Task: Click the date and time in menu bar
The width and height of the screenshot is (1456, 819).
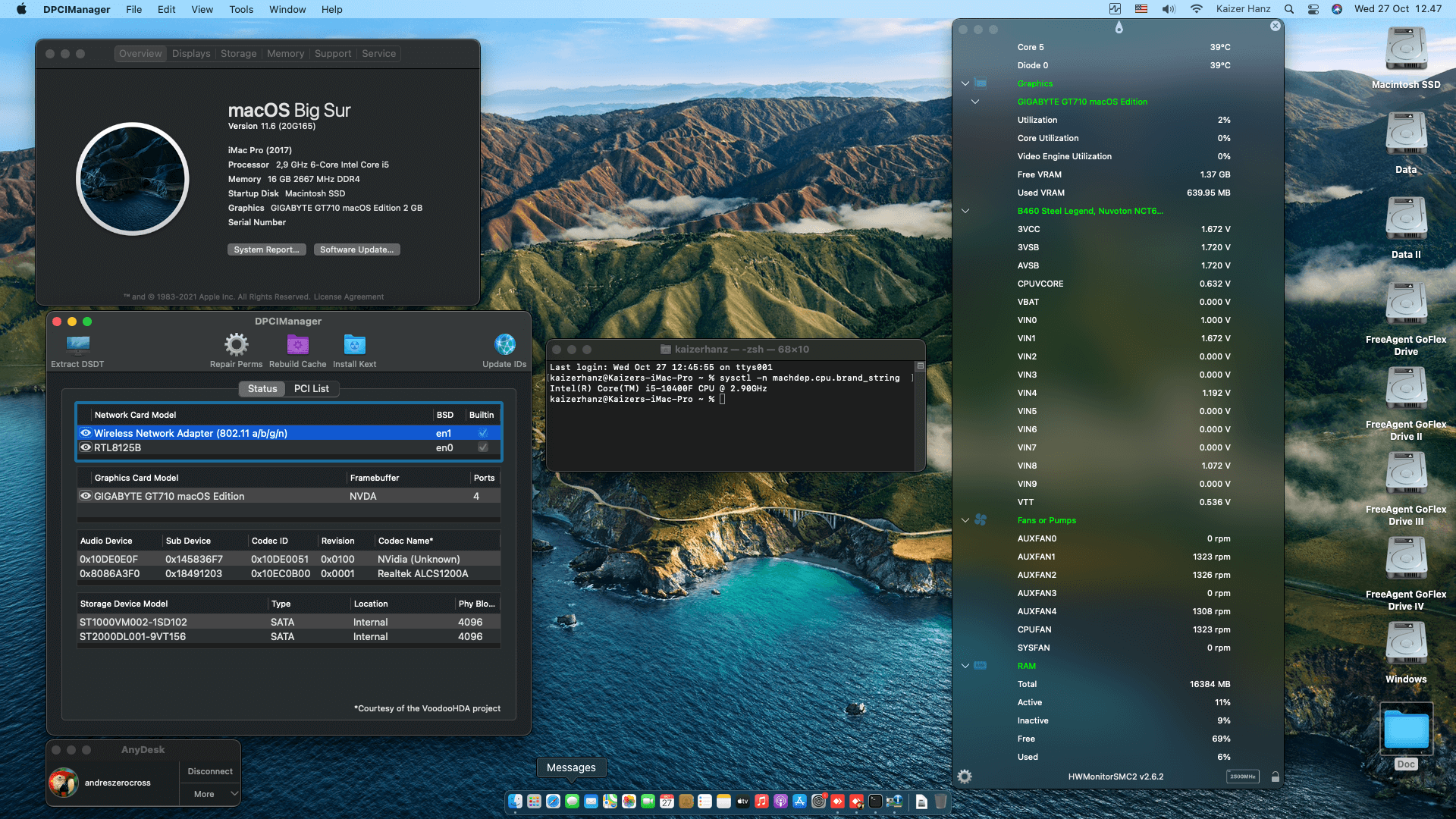Action: 1398,9
